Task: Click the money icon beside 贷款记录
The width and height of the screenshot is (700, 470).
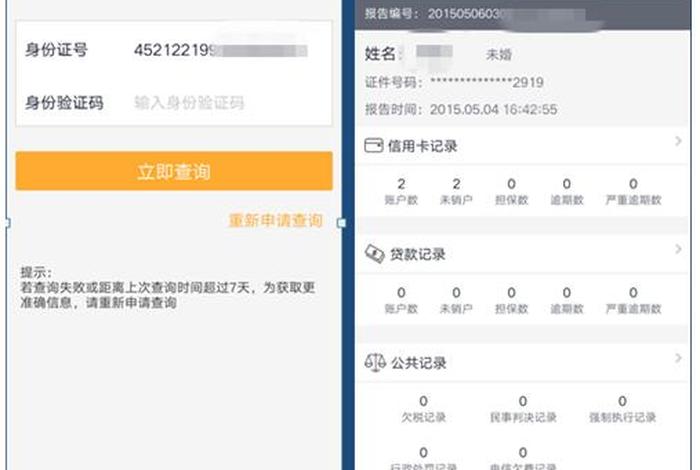Action: coord(375,254)
